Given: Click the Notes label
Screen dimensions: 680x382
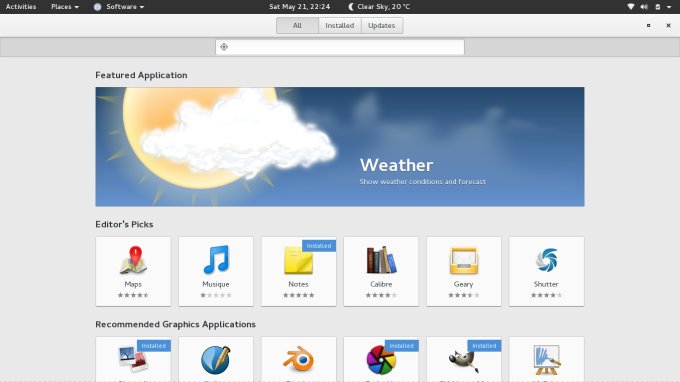Looking at the screenshot, I should coord(298,284).
